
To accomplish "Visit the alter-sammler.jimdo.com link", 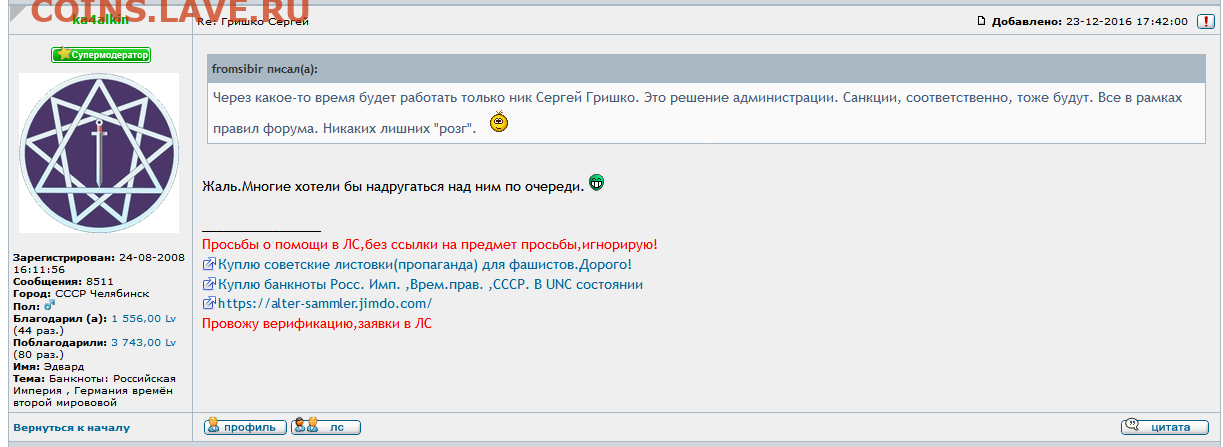I will (x=324, y=303).
